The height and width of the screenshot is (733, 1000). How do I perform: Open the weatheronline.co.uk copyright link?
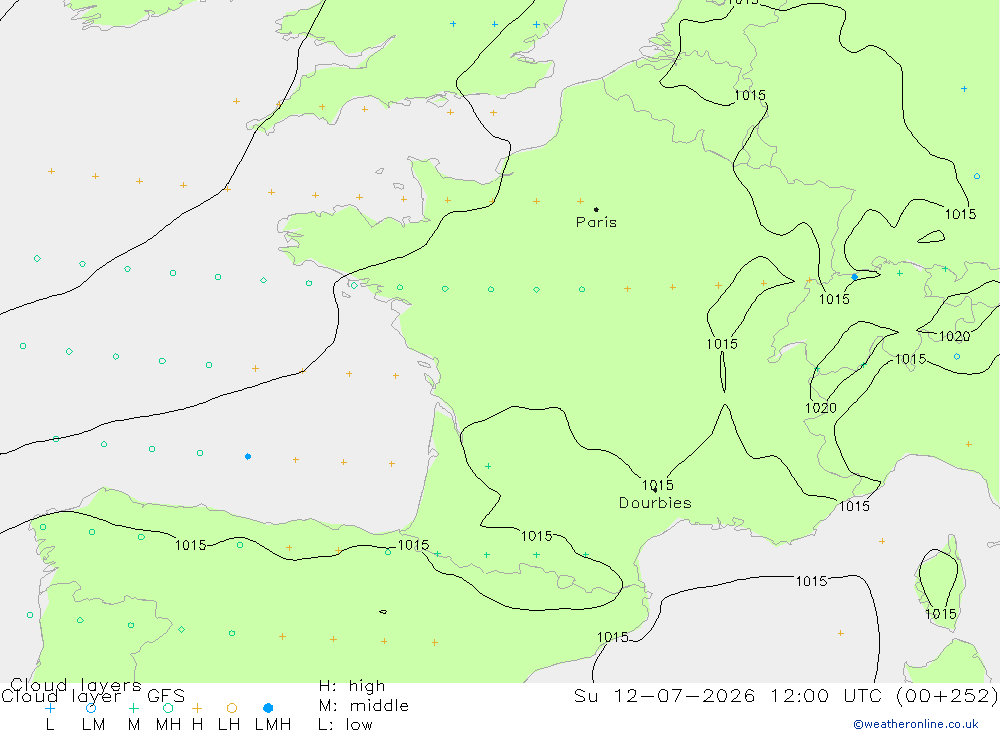(916, 724)
